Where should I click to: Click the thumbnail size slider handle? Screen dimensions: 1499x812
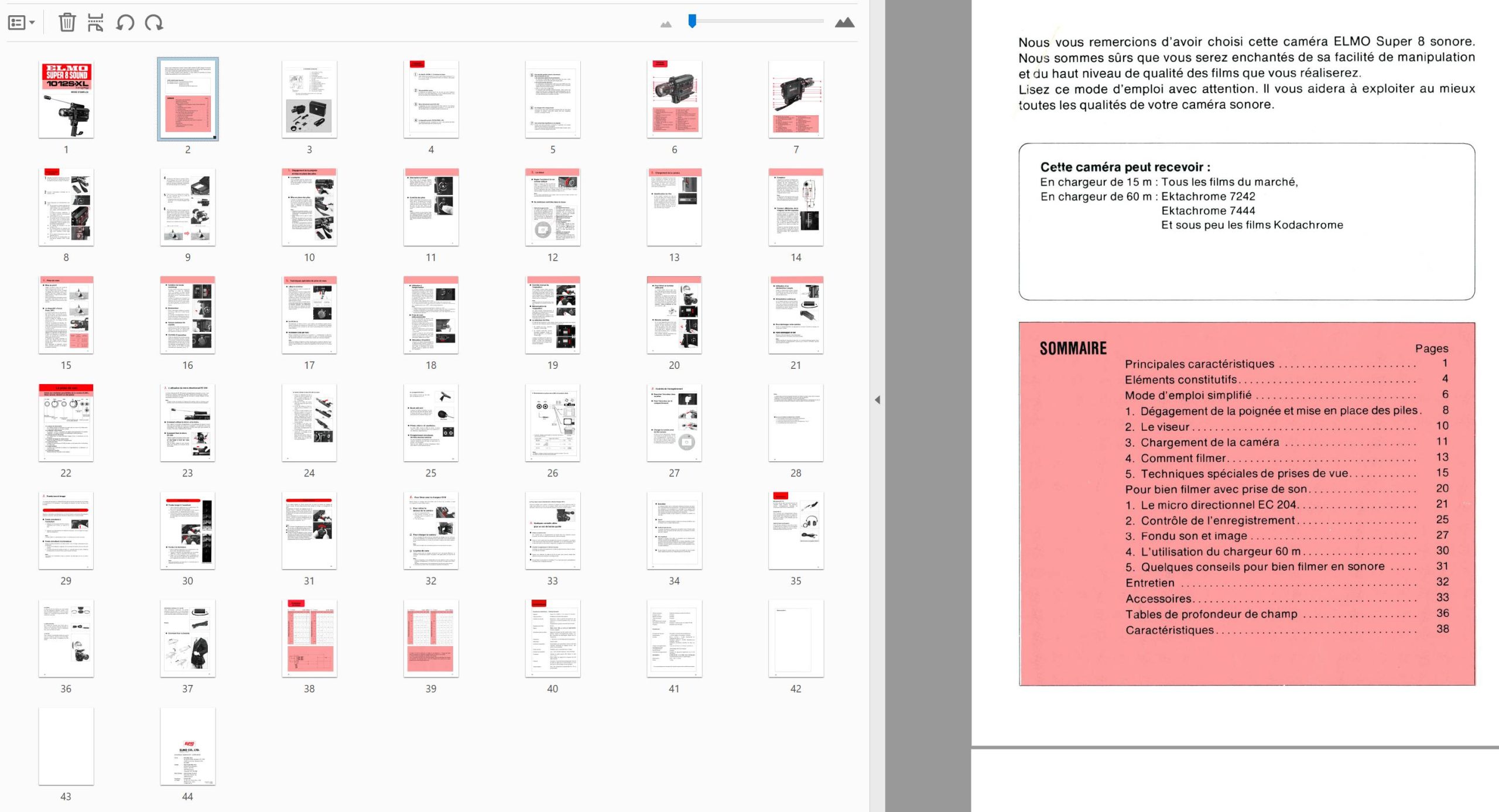[692, 21]
